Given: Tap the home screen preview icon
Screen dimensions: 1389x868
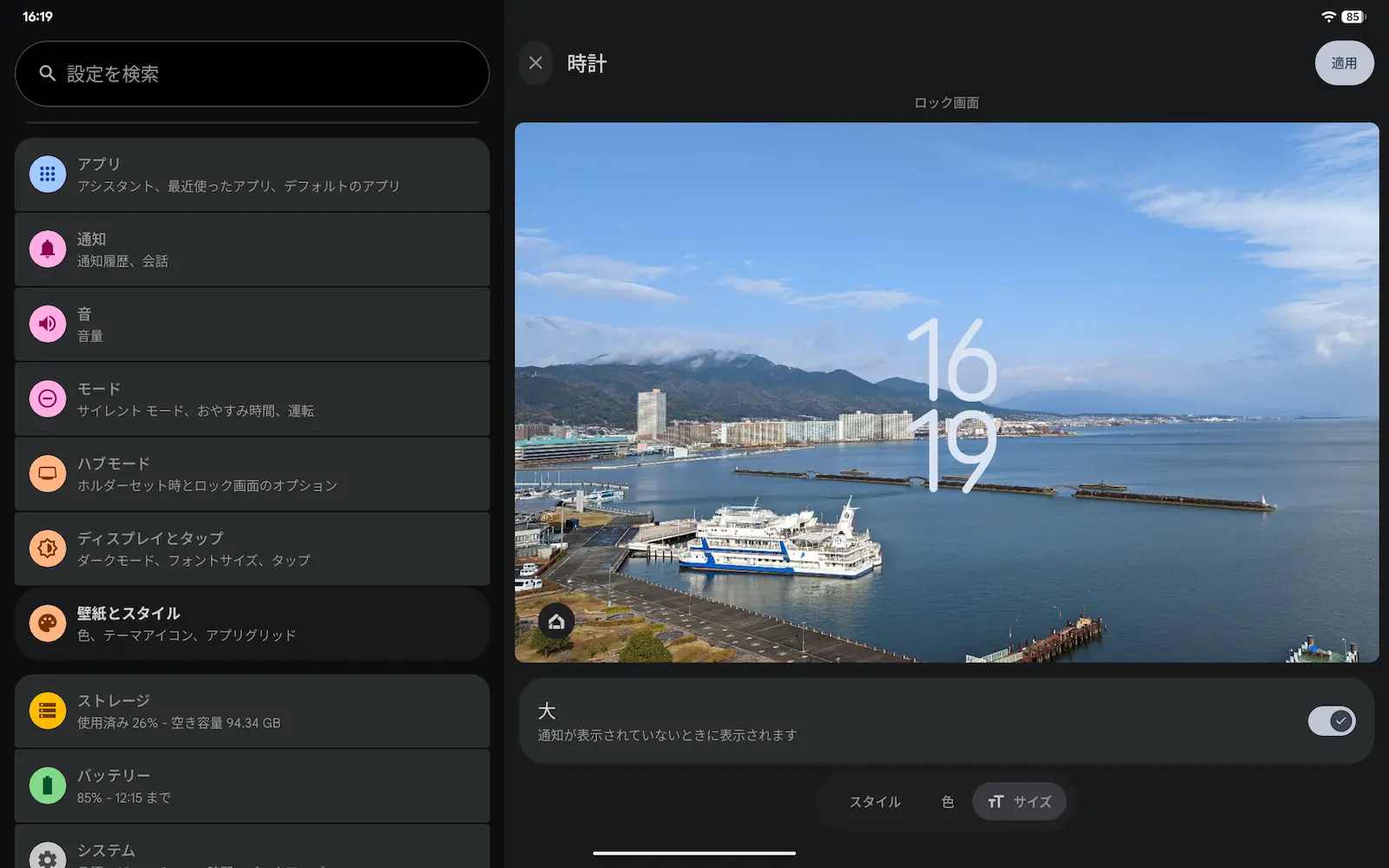Looking at the screenshot, I should 556,621.
